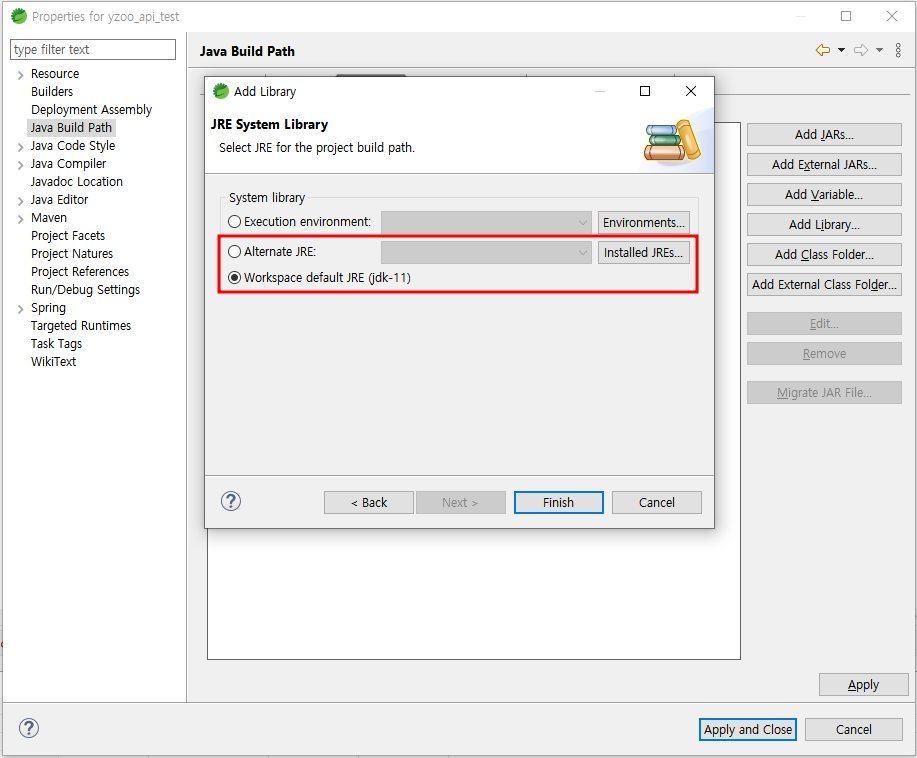Select Project Facets tree item
The width and height of the screenshot is (917, 758).
[68, 235]
